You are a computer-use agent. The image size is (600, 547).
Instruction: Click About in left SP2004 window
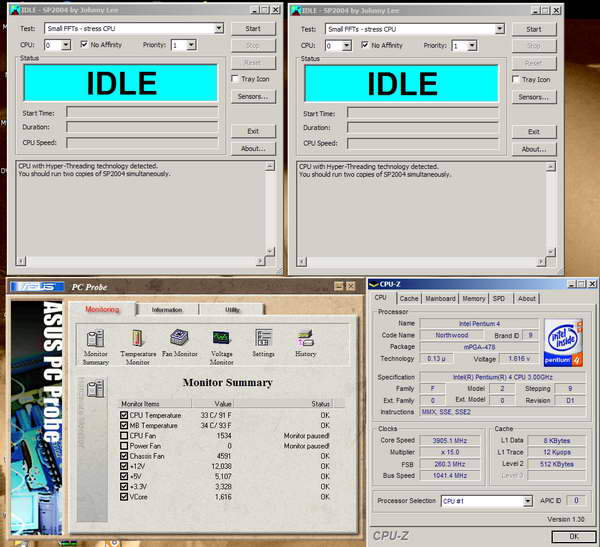(x=253, y=149)
